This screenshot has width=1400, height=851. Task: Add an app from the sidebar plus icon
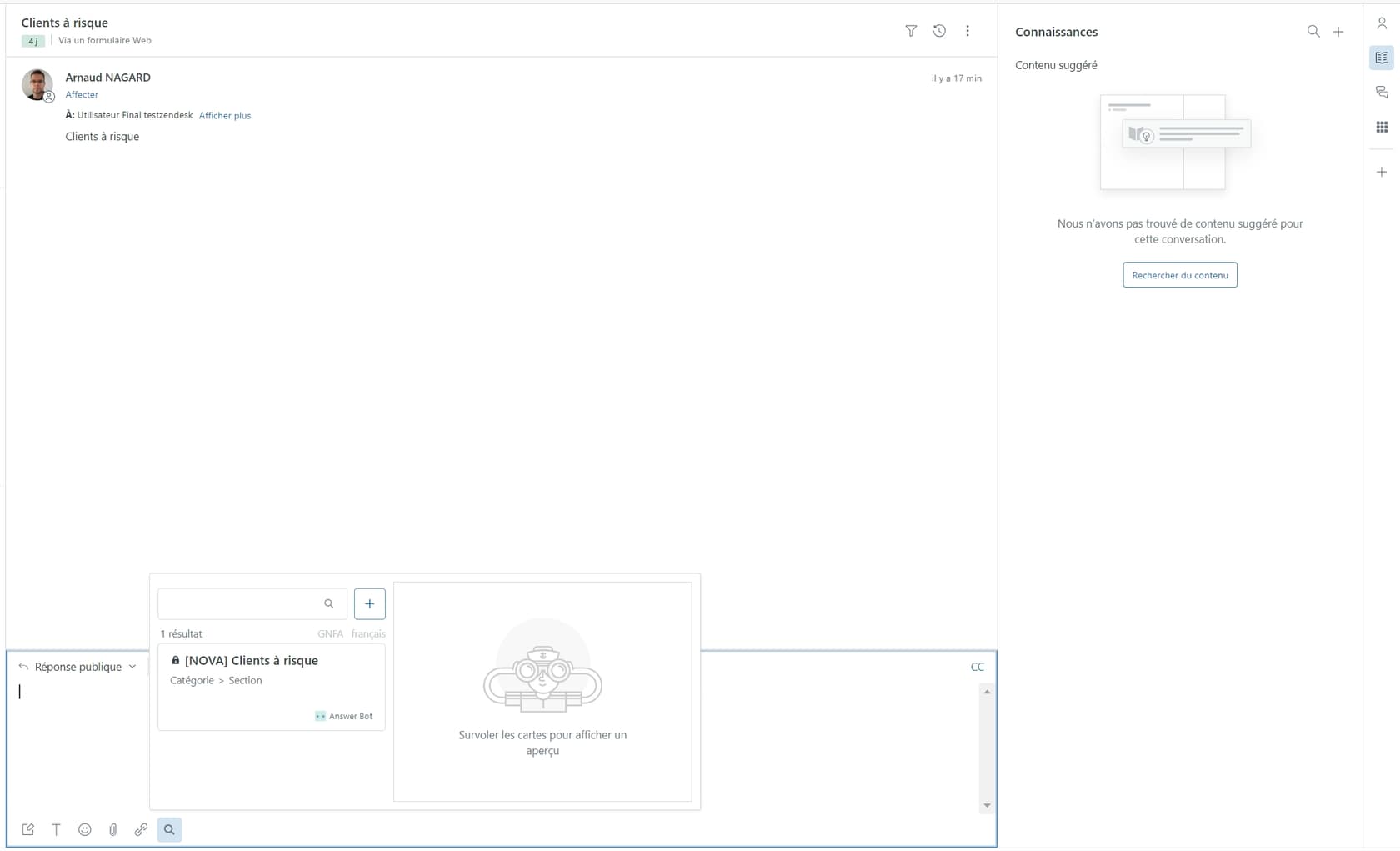coord(1382,172)
